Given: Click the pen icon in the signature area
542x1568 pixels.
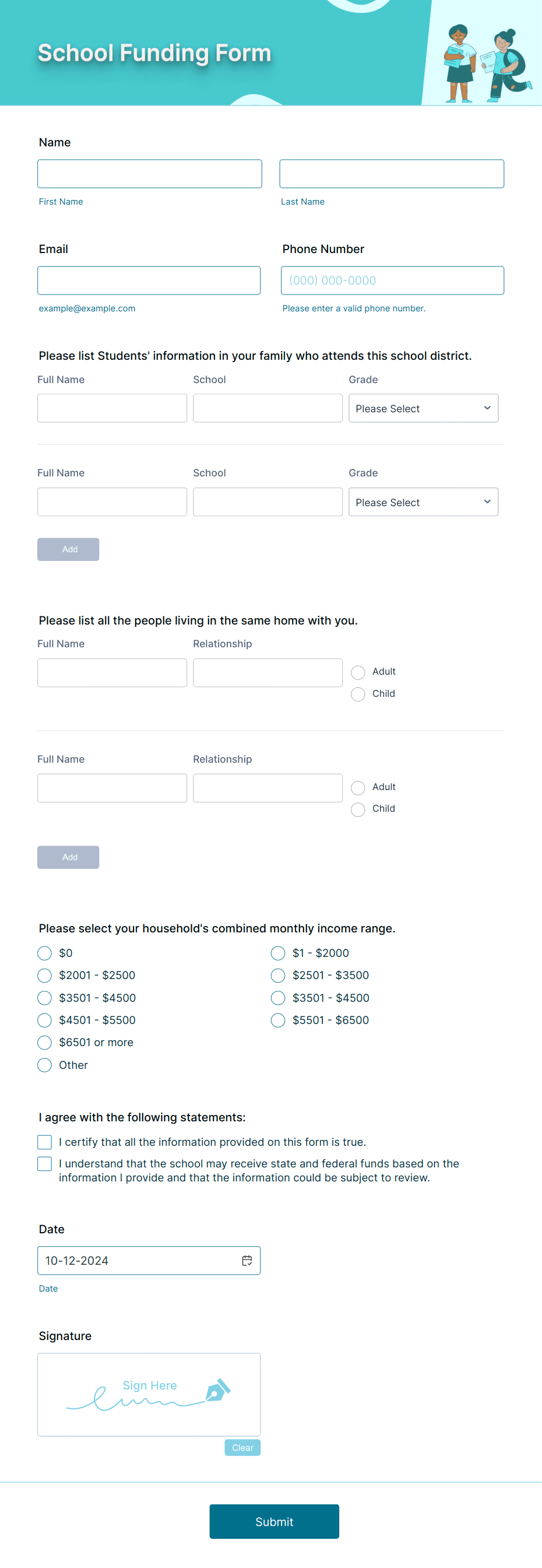Looking at the screenshot, I should pos(217,1392).
